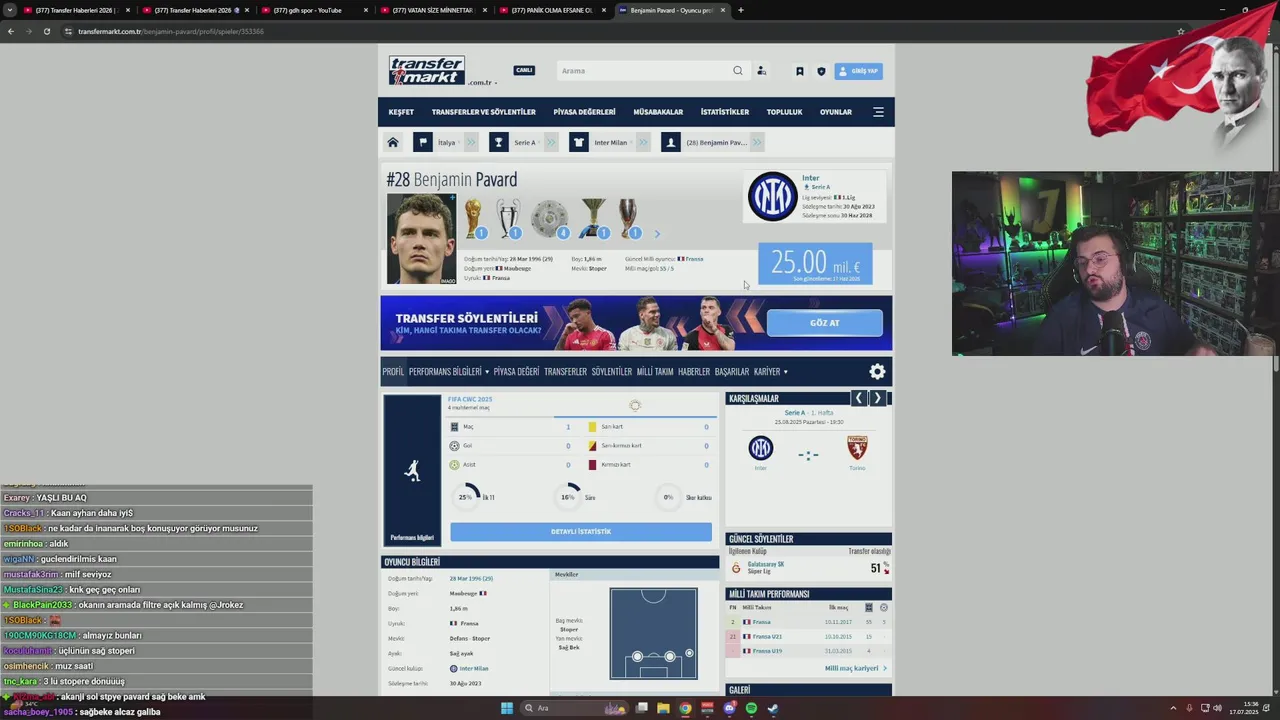The height and width of the screenshot is (720, 1280).
Task: Open Millî maç kariyeri link
Action: click(x=855, y=668)
